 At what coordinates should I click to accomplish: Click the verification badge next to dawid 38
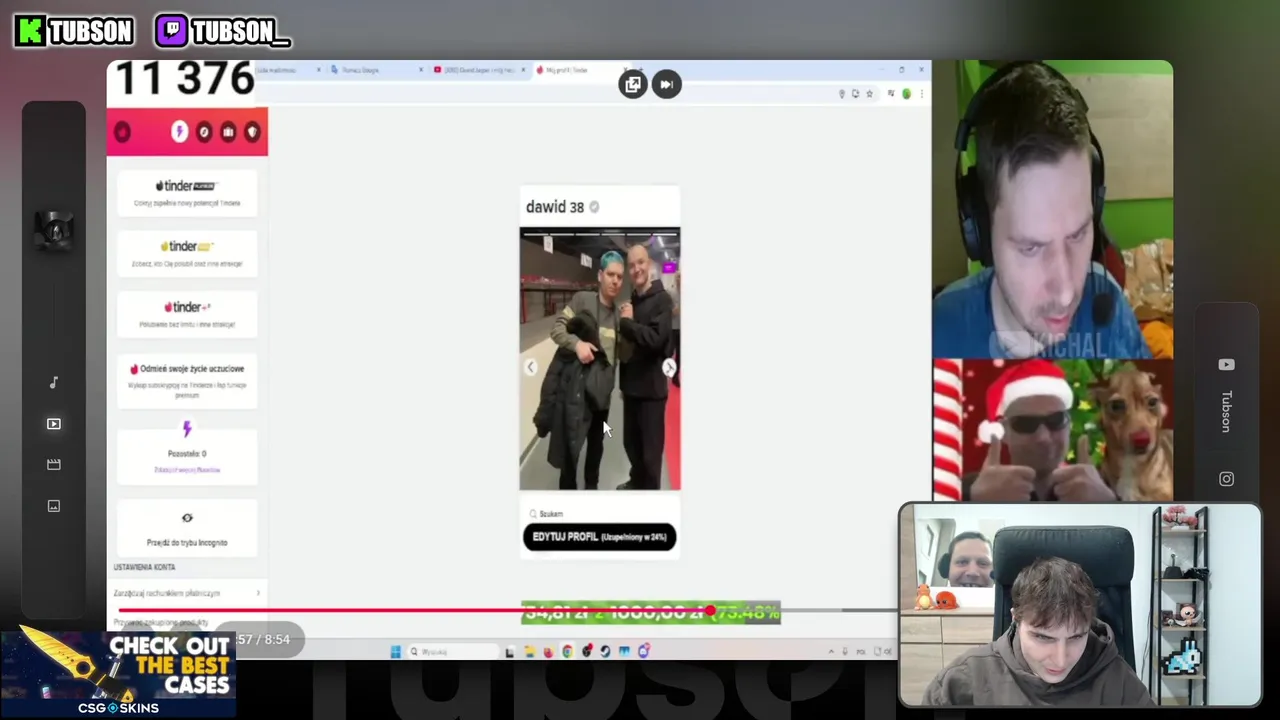point(594,207)
